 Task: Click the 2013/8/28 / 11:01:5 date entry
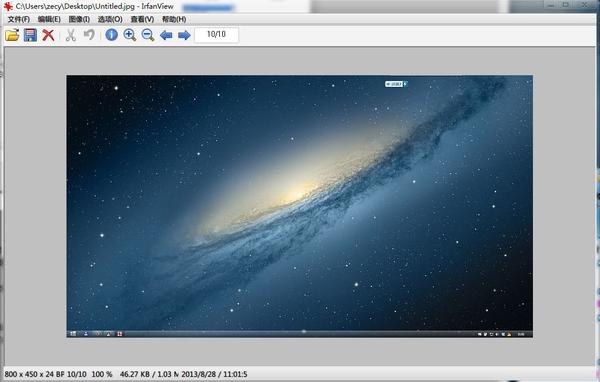tap(214, 374)
